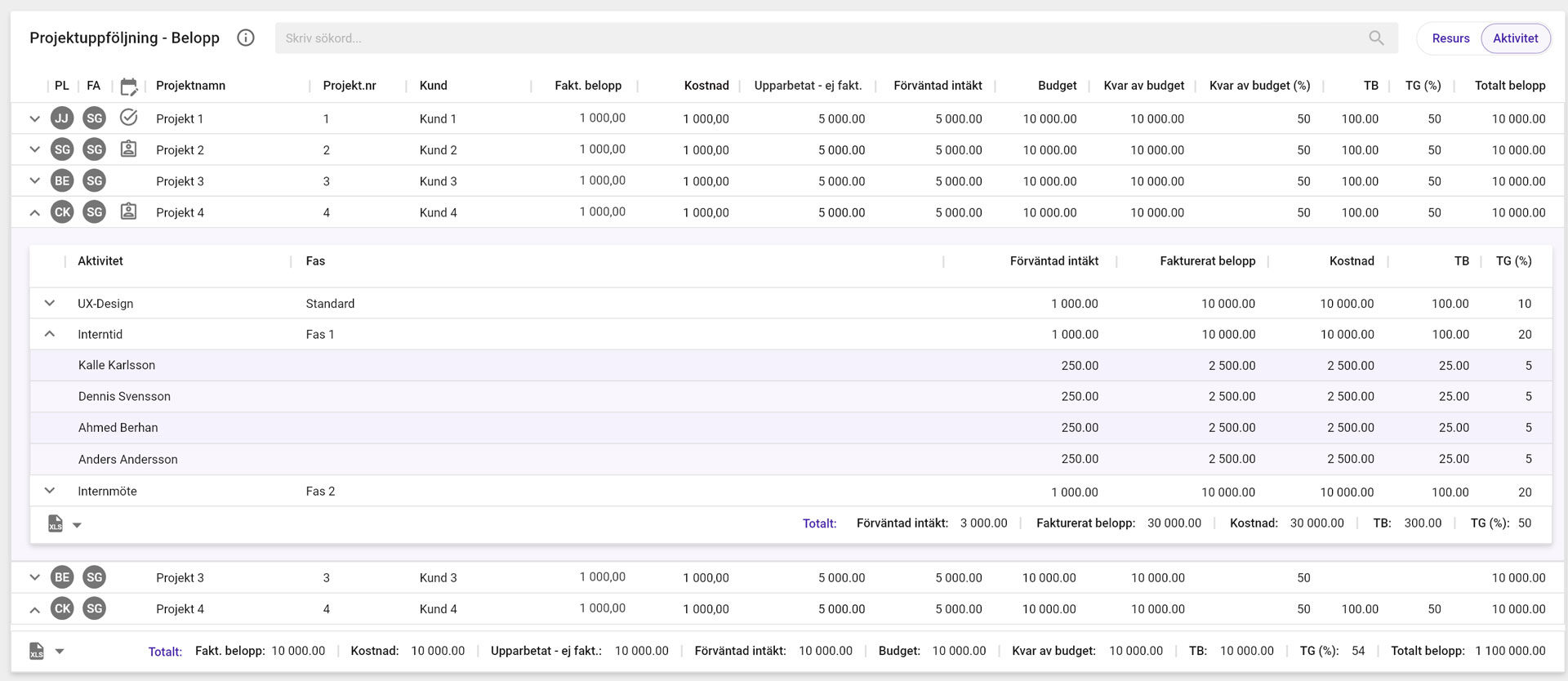The width and height of the screenshot is (1568, 681).
Task: Open dropdown arrow beside bottom XLS export
Action: (59, 652)
